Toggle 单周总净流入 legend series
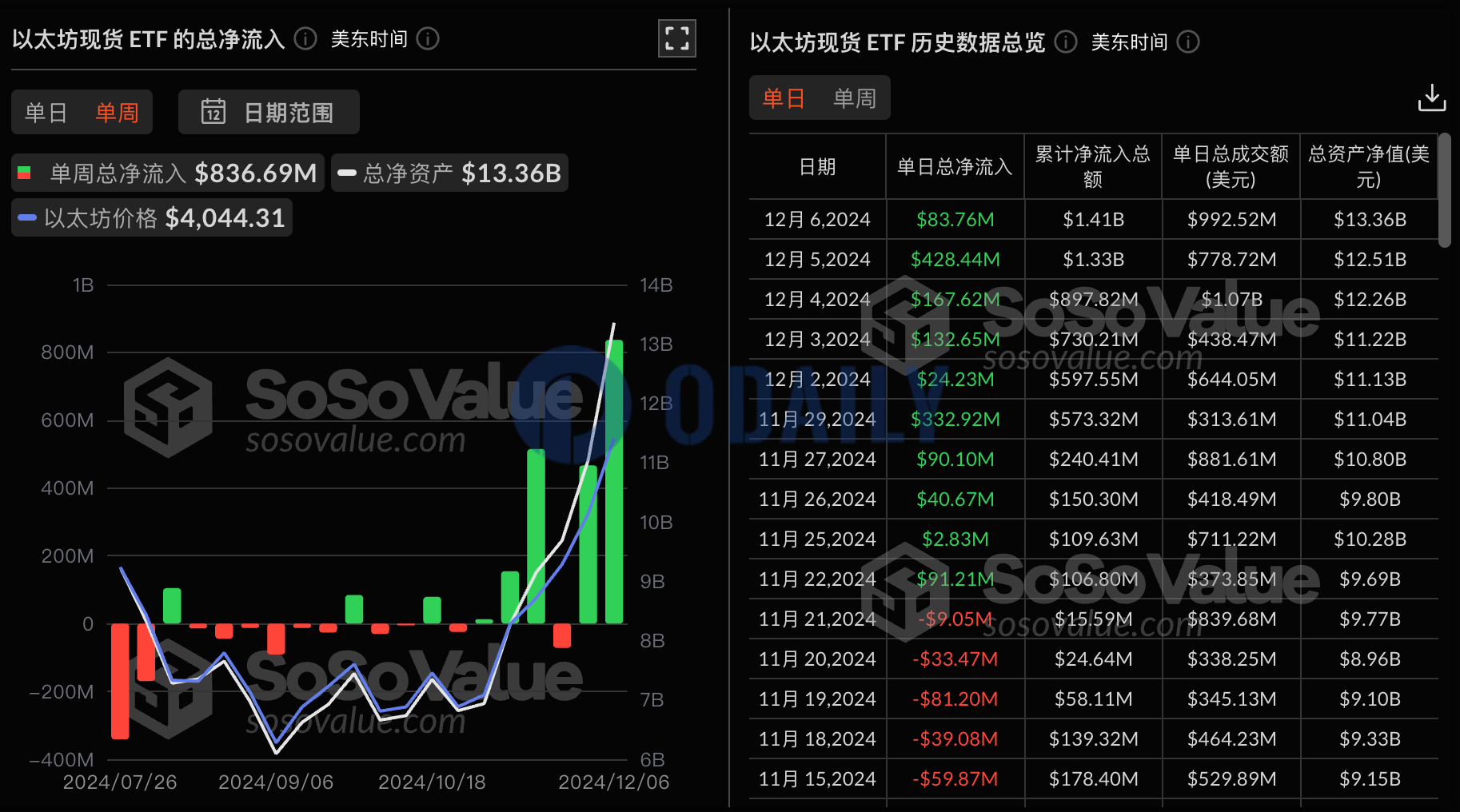The height and width of the screenshot is (812, 1460). click(x=168, y=173)
